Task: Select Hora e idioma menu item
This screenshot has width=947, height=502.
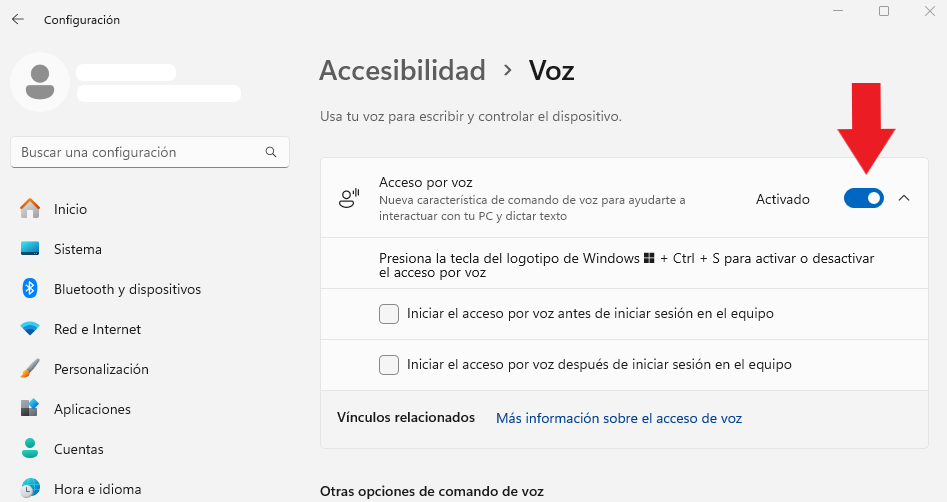Action: (x=82, y=489)
